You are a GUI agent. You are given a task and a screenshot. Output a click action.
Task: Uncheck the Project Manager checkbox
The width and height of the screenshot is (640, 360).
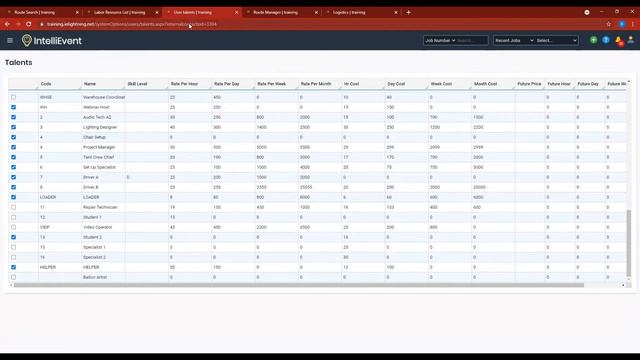[13, 147]
